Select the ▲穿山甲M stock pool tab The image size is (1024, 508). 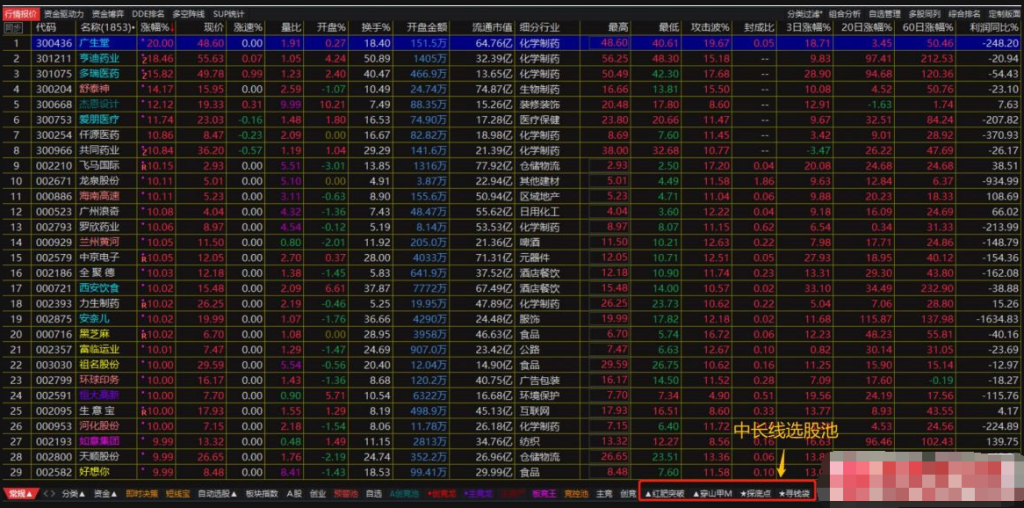[712, 493]
